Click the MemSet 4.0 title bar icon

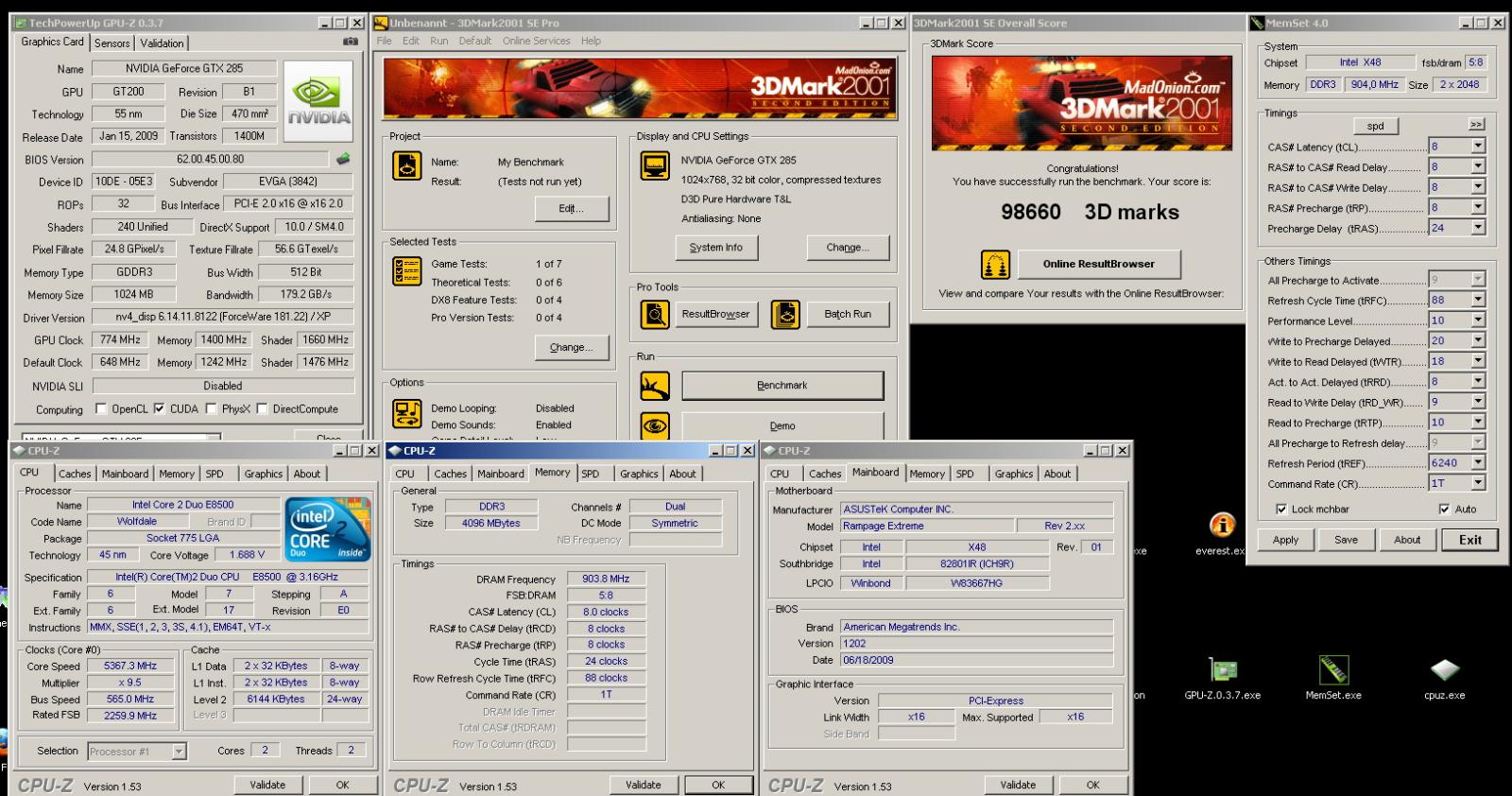point(1258,23)
